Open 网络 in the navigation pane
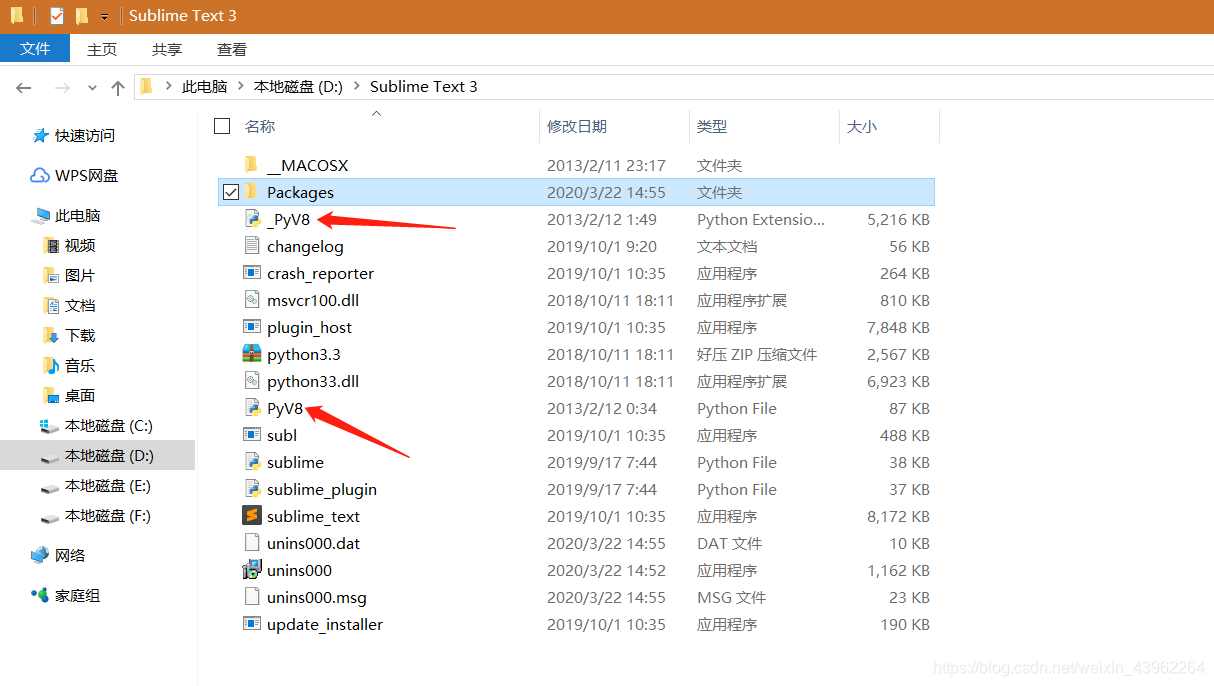 (70, 555)
